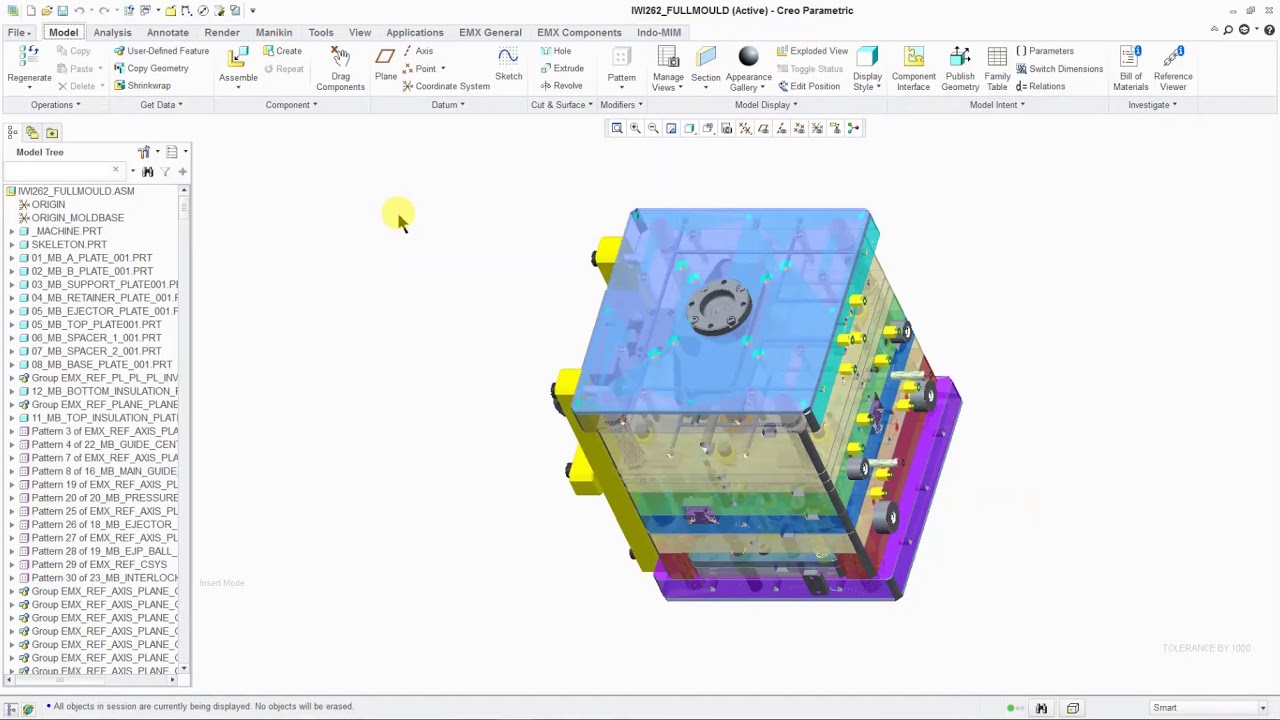The height and width of the screenshot is (720, 1280).
Task: Expand 01_MB_A_PLATE_001.PRT node
Action: (x=11, y=258)
